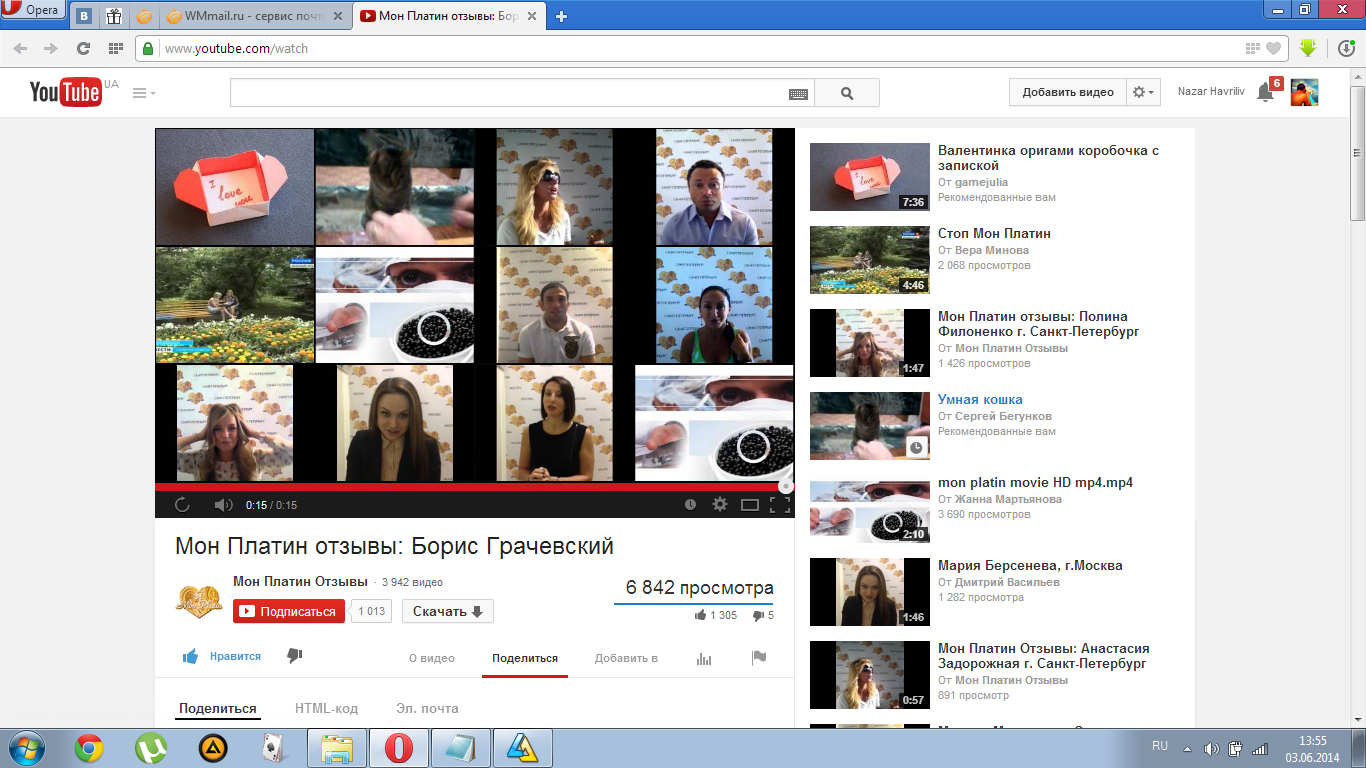Open Windows Explorer folder on taskbar
This screenshot has width=1366, height=768.
pos(337,748)
